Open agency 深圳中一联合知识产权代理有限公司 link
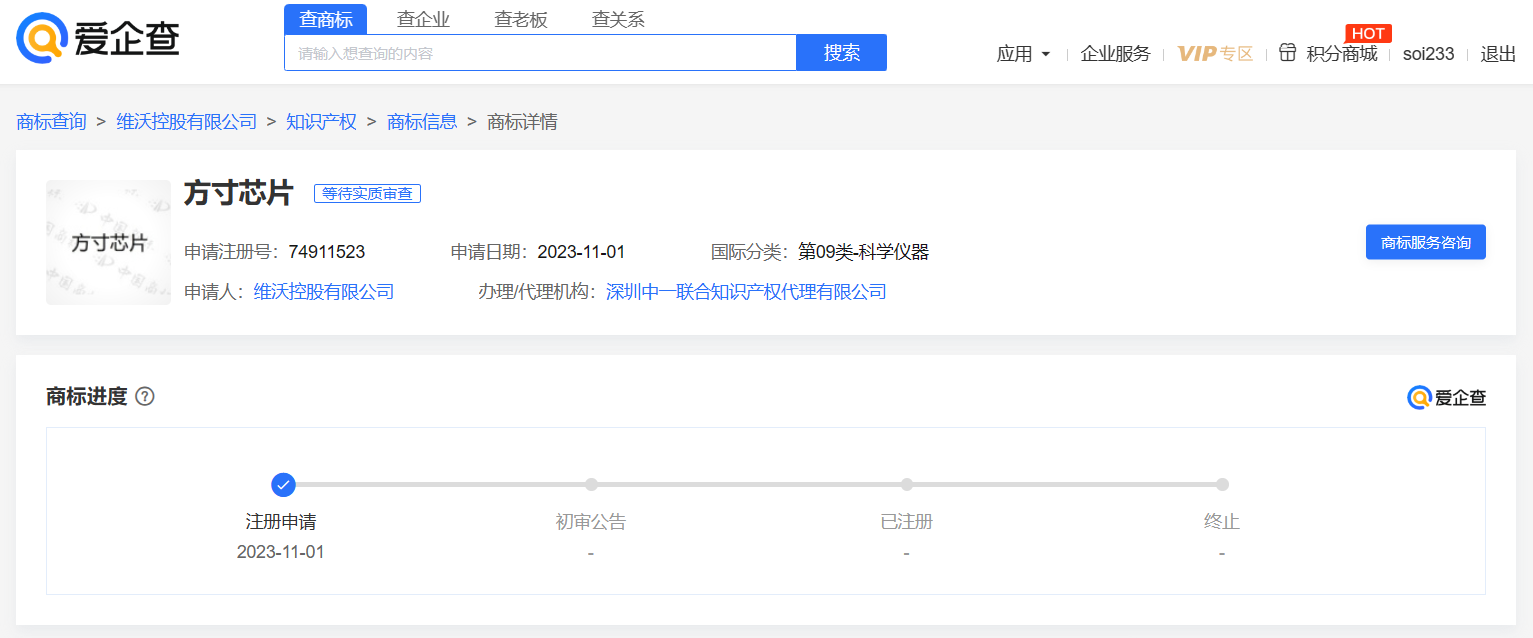This screenshot has height=638, width=1533. (x=746, y=292)
